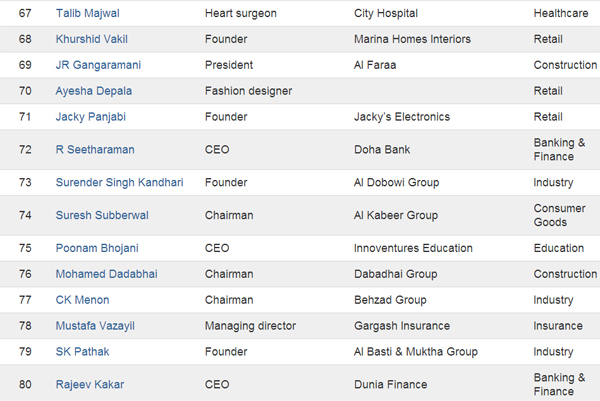
Task: Open CK Menon's profile link
Action: pos(82,300)
